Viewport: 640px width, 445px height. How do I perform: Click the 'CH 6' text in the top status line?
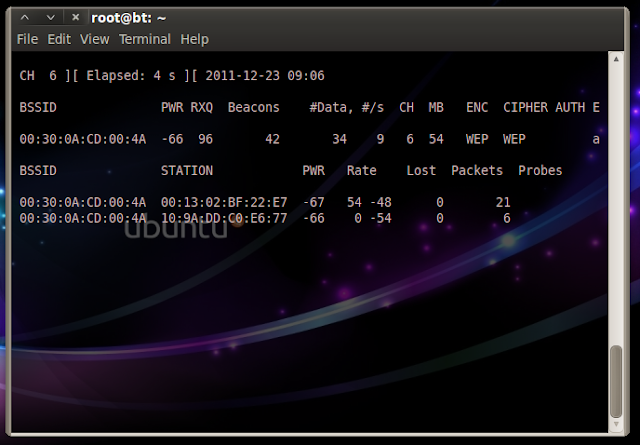tap(38, 76)
